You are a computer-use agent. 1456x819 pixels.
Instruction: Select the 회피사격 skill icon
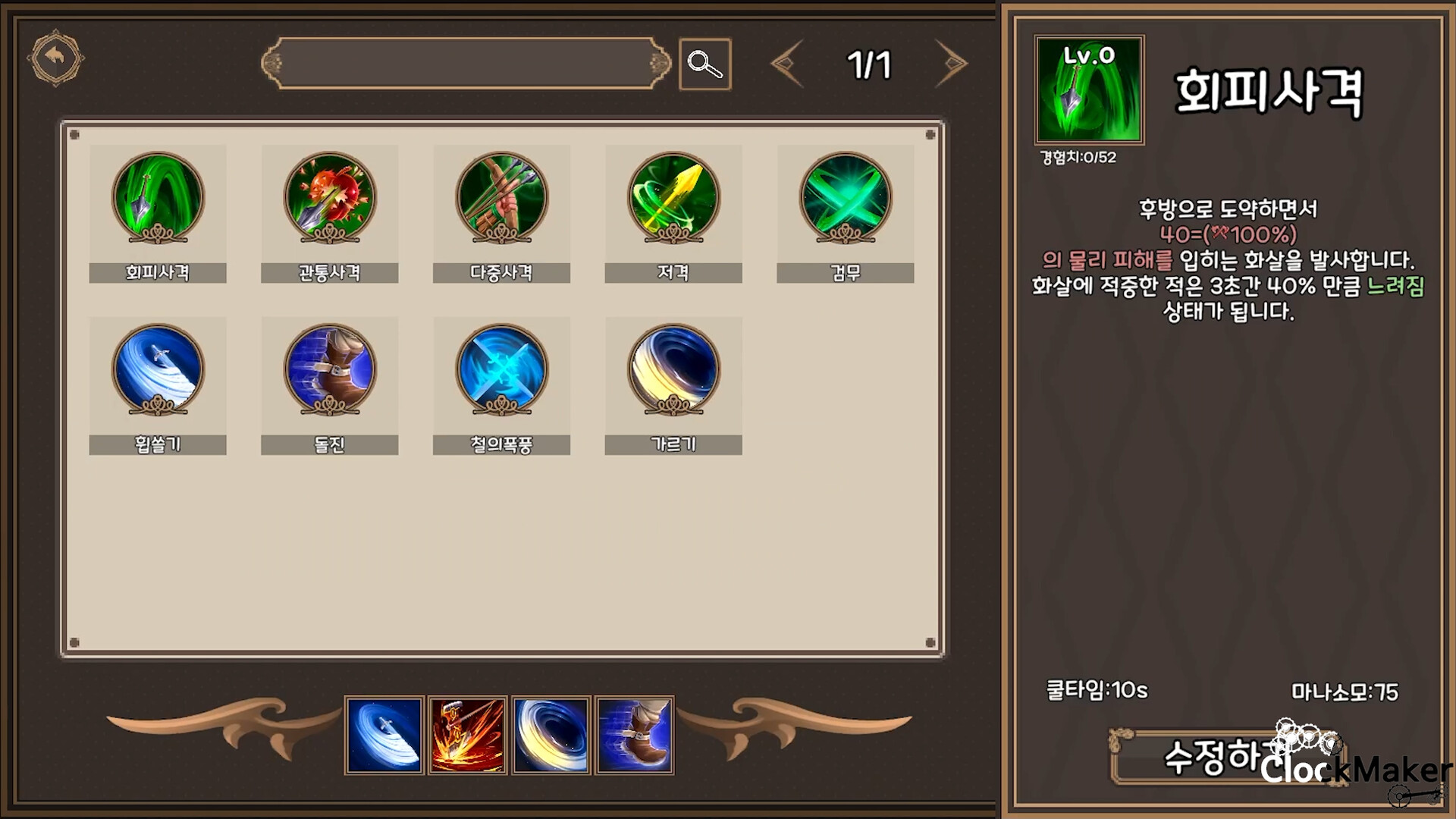point(158,198)
